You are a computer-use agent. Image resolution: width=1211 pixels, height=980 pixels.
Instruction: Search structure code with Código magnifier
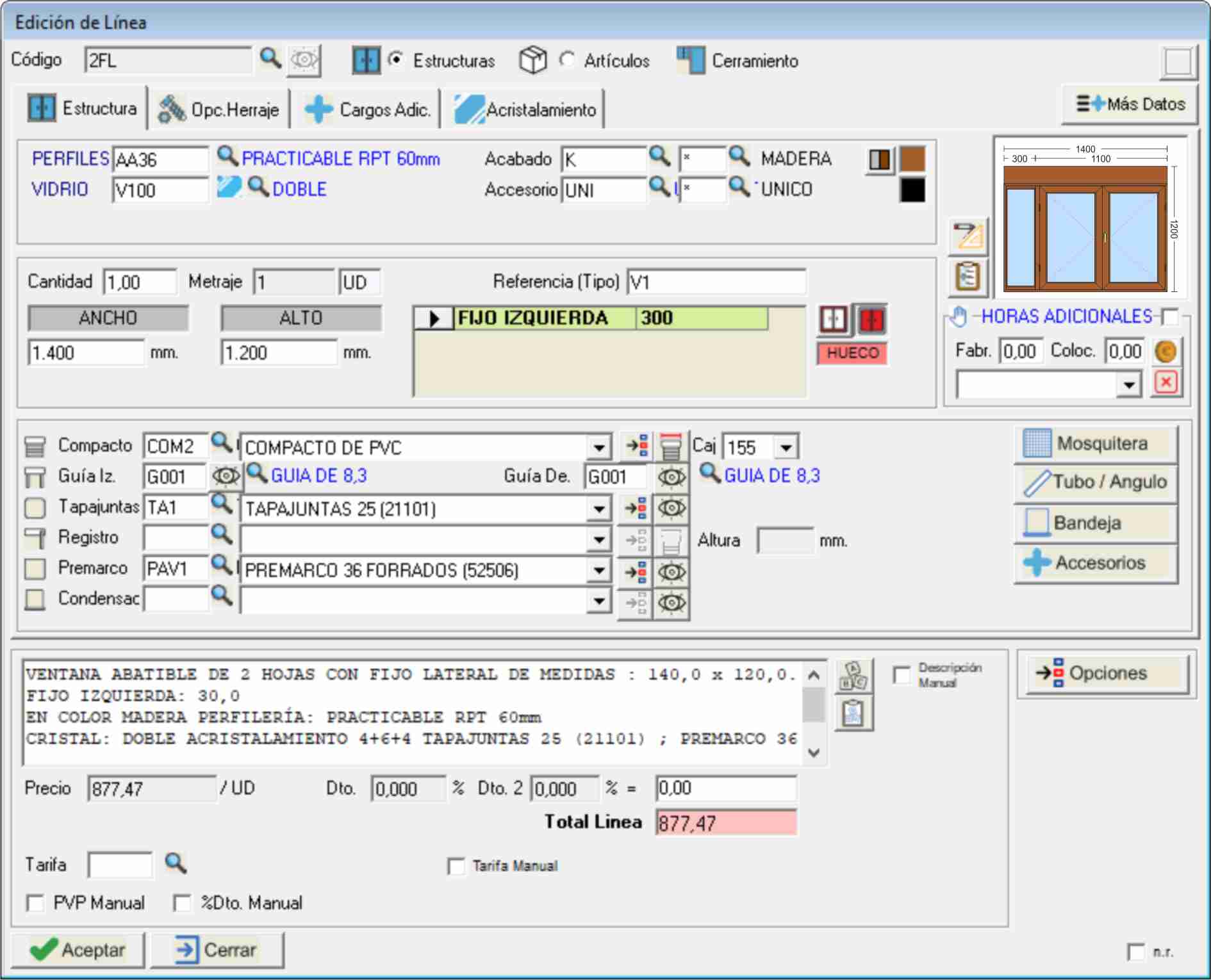coord(270,58)
